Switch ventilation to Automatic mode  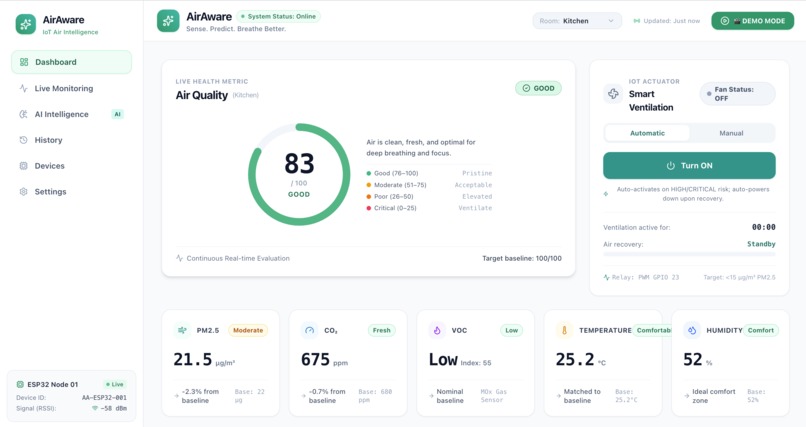tap(647, 133)
